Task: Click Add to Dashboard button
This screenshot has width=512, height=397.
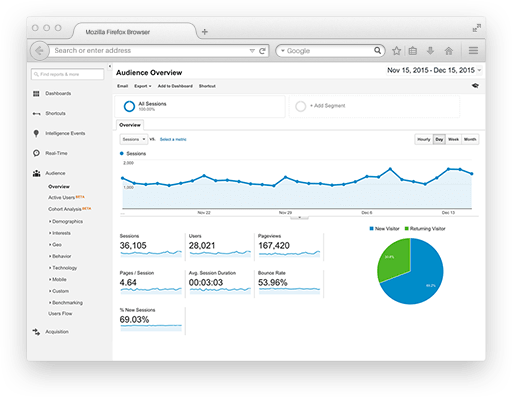Action: (175, 86)
